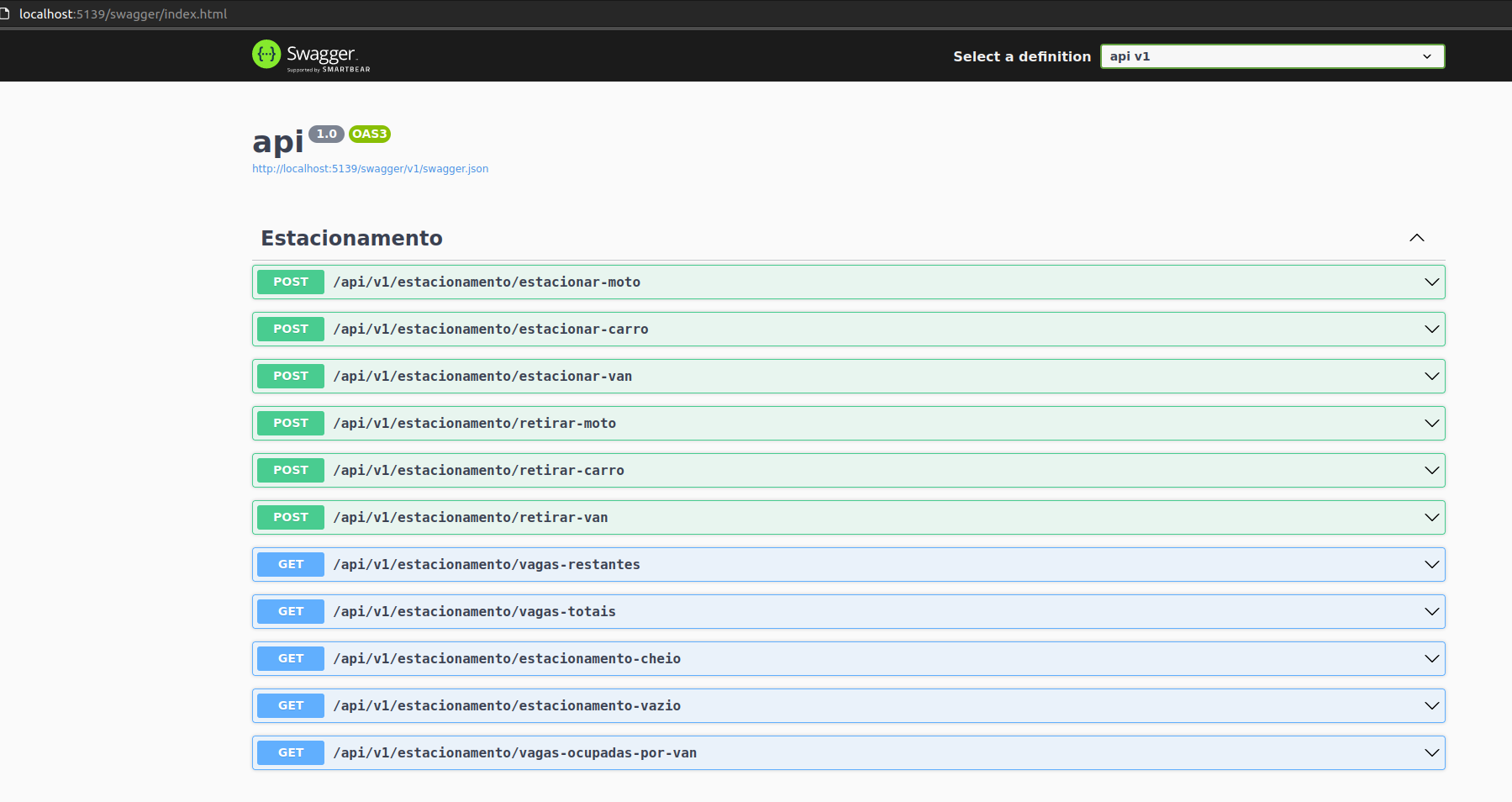Click the POST badge for retirar-van
The width and height of the screenshot is (1512, 802).
291,518
